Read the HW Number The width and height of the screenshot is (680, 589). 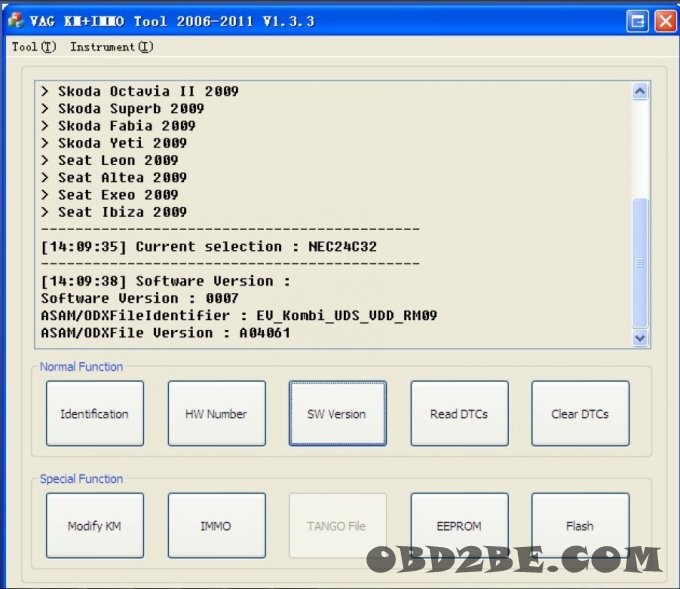(216, 413)
